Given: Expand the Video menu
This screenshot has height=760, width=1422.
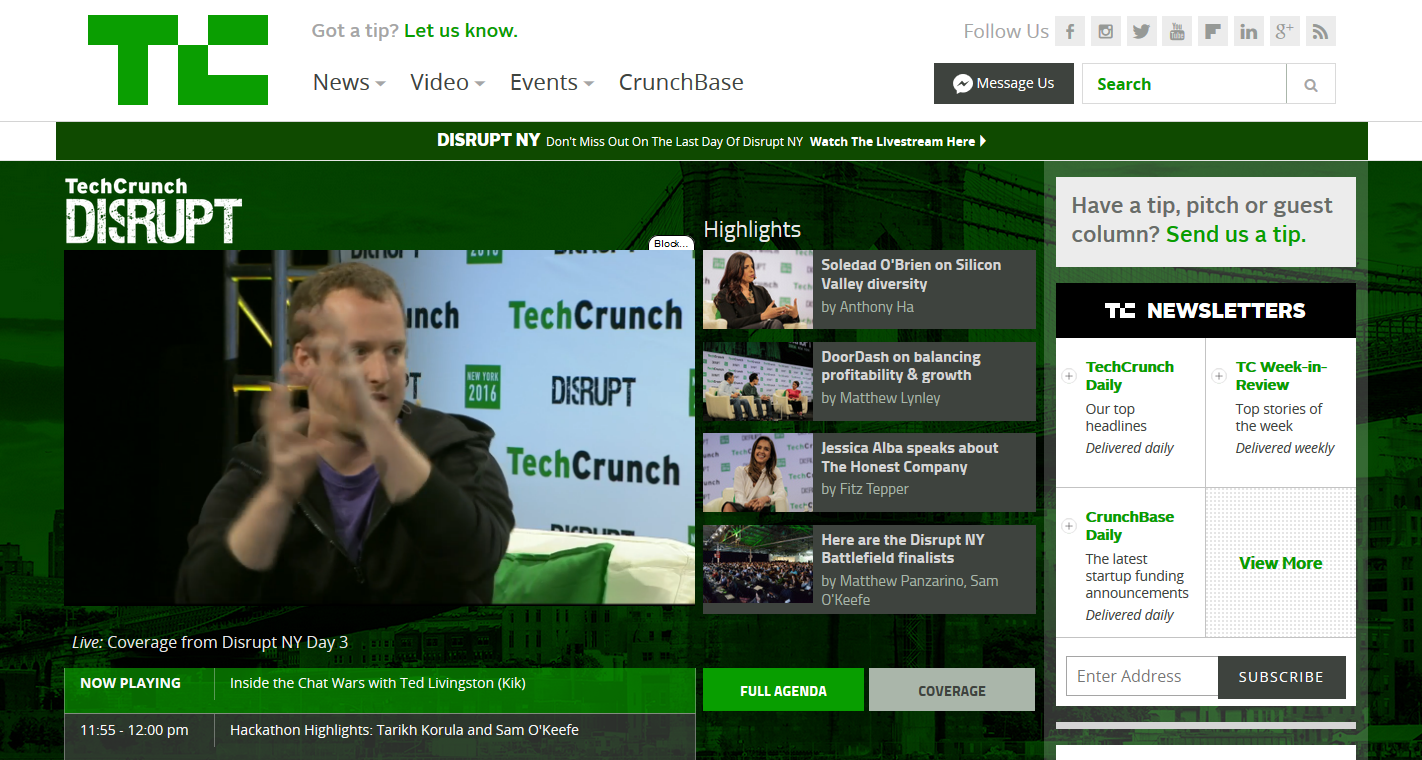Looking at the screenshot, I should (447, 82).
